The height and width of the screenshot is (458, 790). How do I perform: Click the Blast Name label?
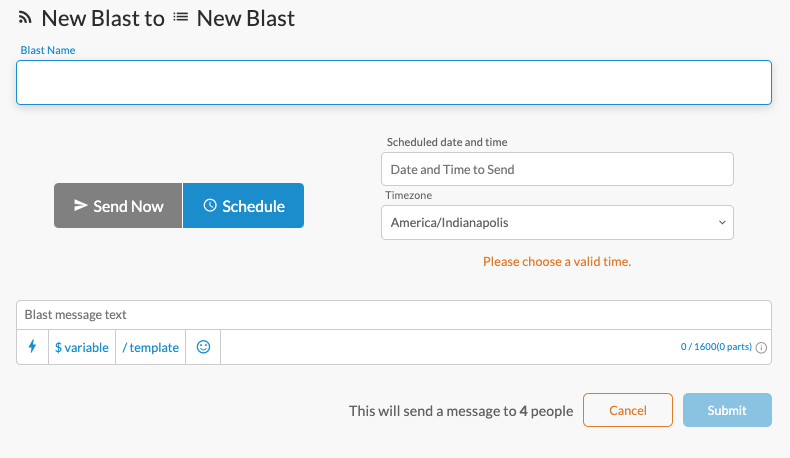pyautogui.click(x=48, y=50)
